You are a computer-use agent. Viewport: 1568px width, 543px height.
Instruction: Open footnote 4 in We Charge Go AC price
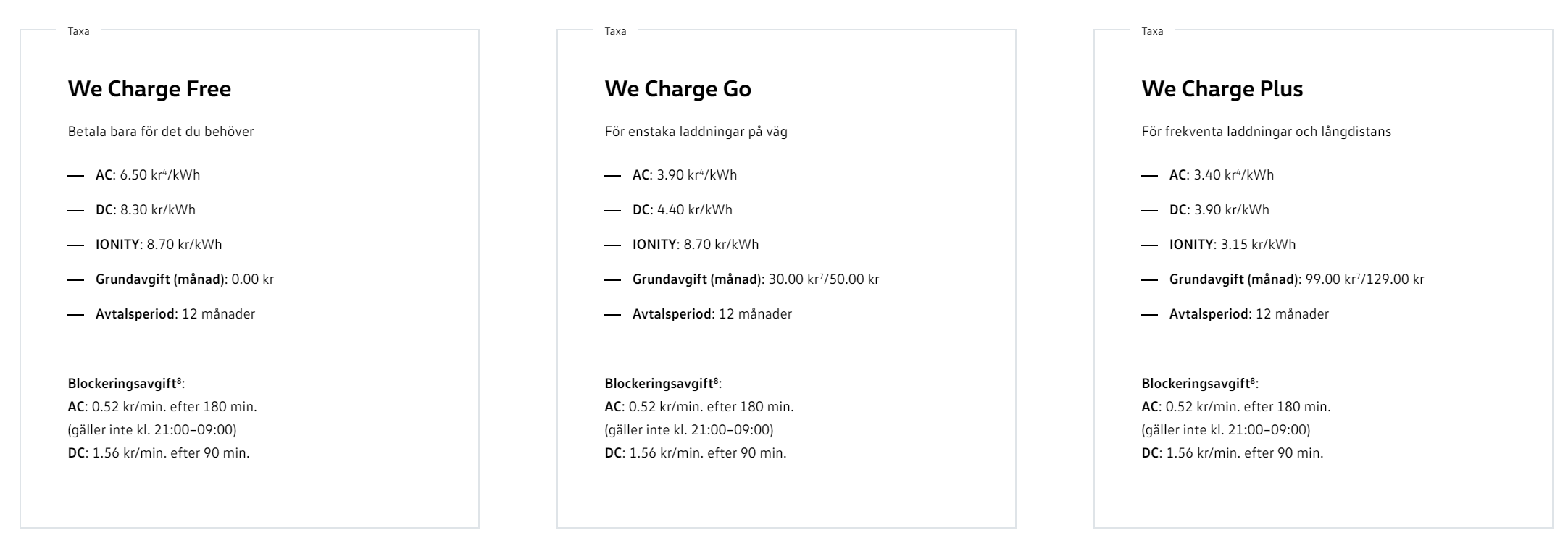point(703,171)
